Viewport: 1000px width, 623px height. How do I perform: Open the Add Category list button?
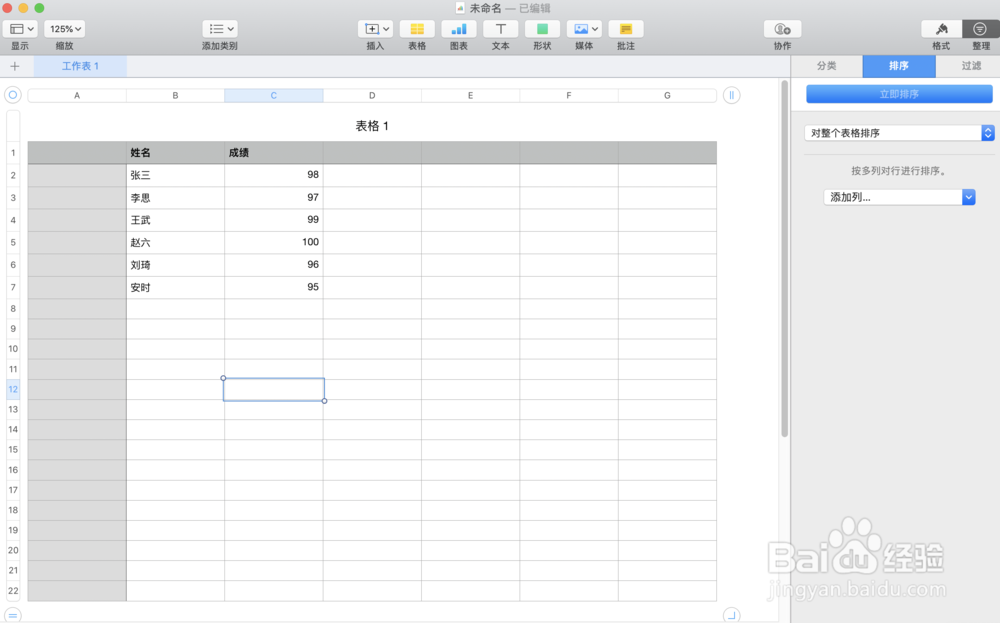[x=219, y=29]
